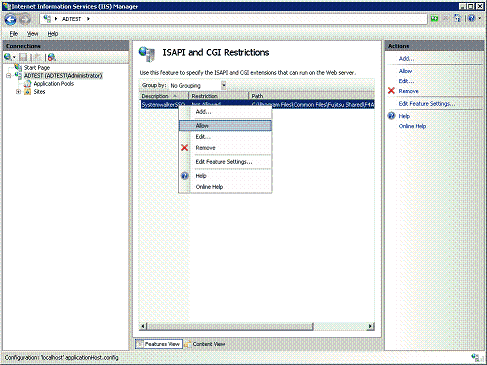The height and width of the screenshot is (365, 487).
Task: Click Online Help link in Actions pane
Action: (x=412, y=126)
